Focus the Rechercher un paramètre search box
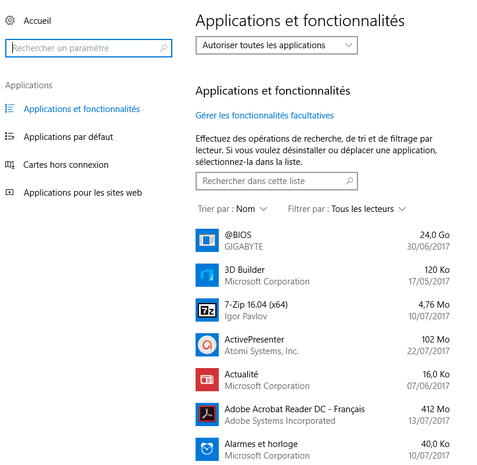Viewport: 477px width, 465px height. pyautogui.click(x=89, y=48)
